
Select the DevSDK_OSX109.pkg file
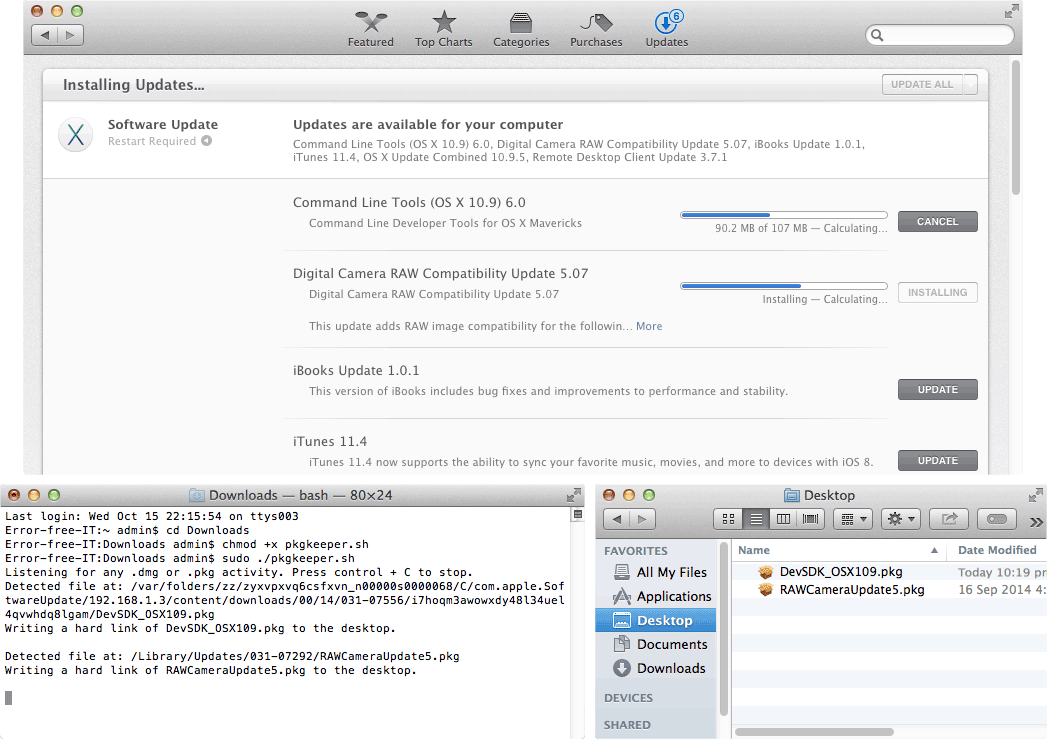point(840,572)
